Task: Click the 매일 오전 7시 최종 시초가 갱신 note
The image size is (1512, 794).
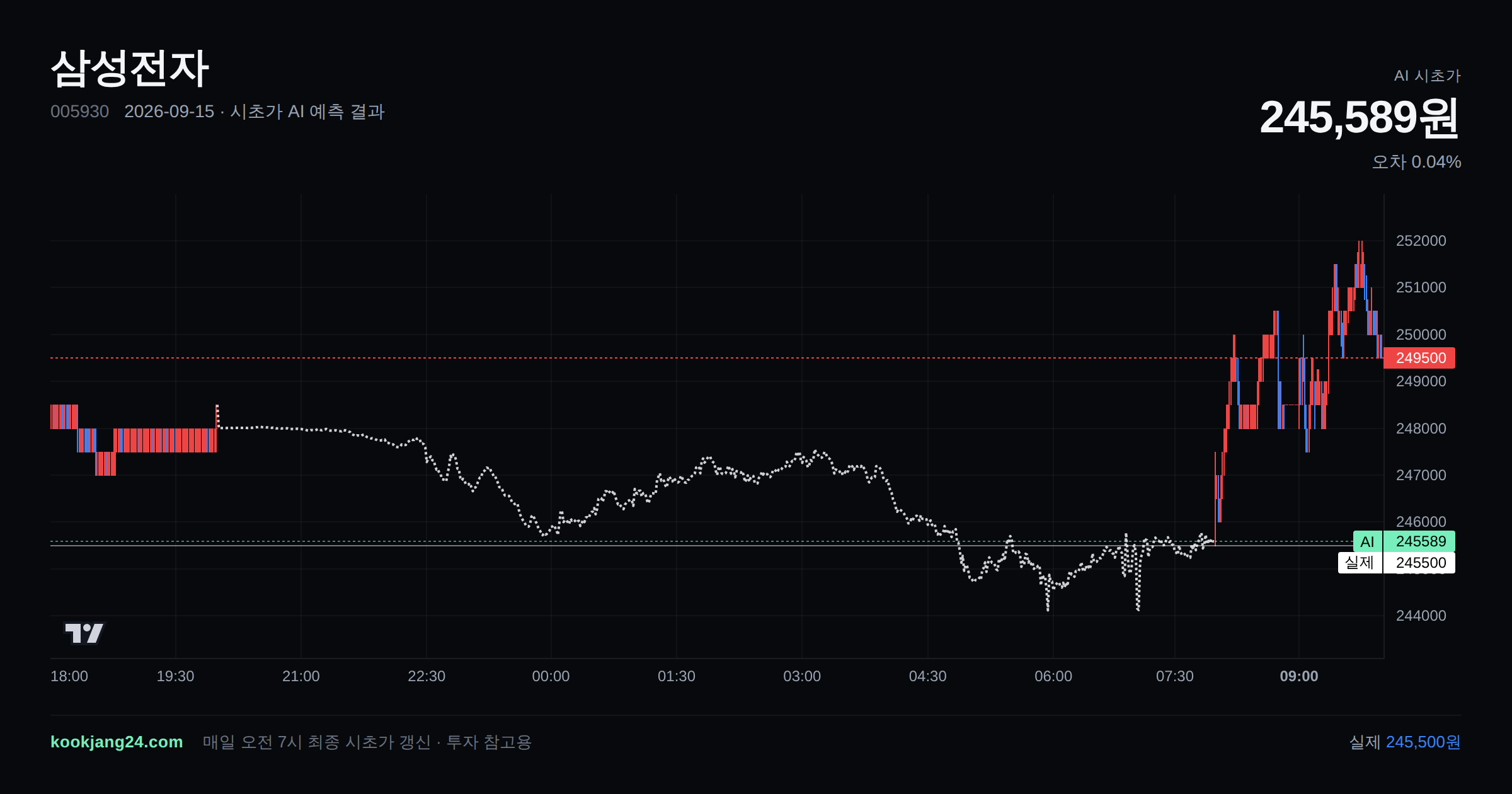Action: click(316, 742)
